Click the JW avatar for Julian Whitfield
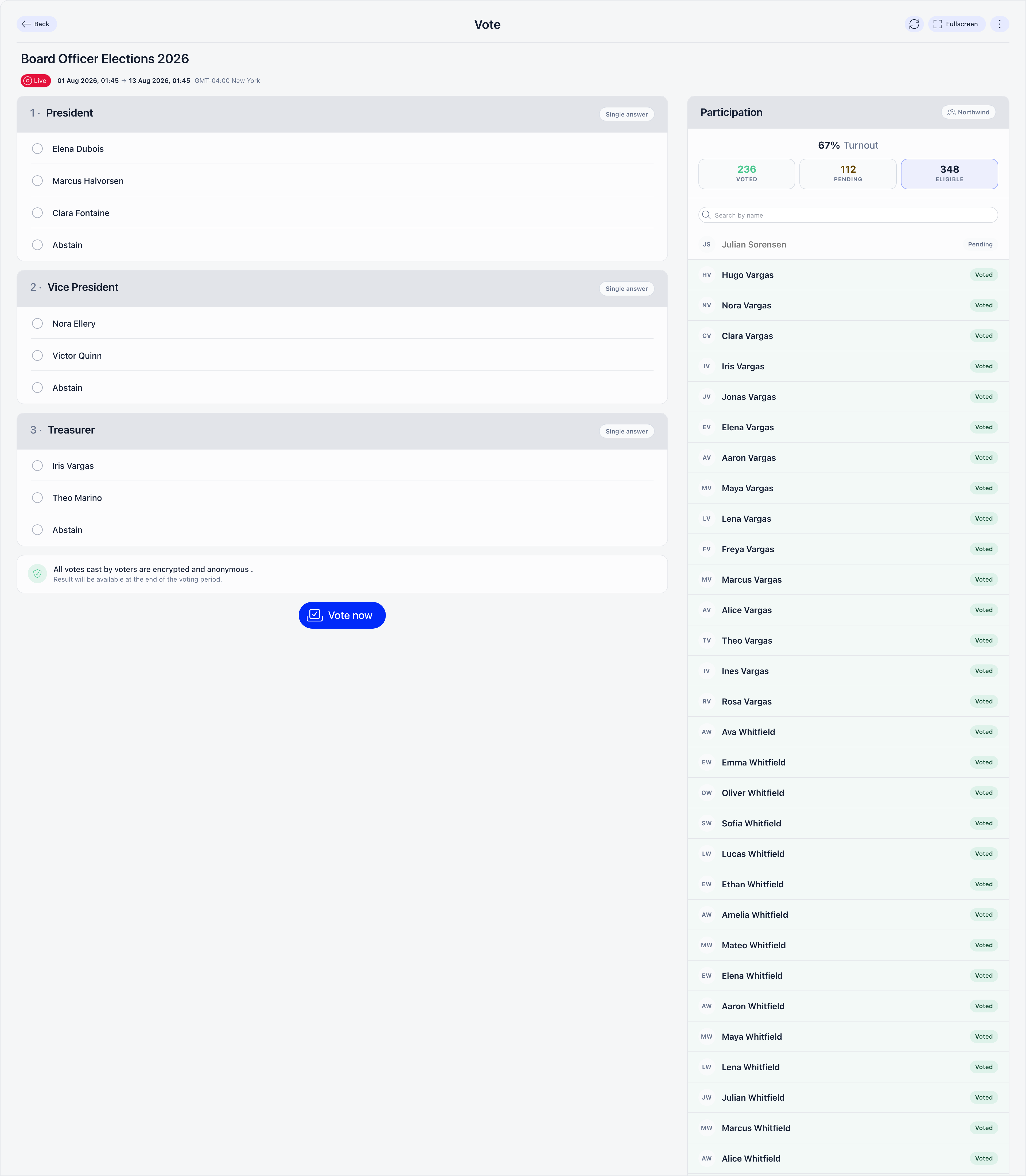The height and width of the screenshot is (1176, 1026). tap(706, 1097)
